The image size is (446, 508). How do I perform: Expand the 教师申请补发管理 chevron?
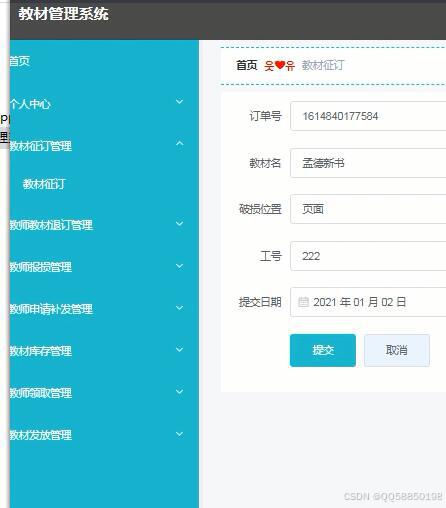(180, 308)
